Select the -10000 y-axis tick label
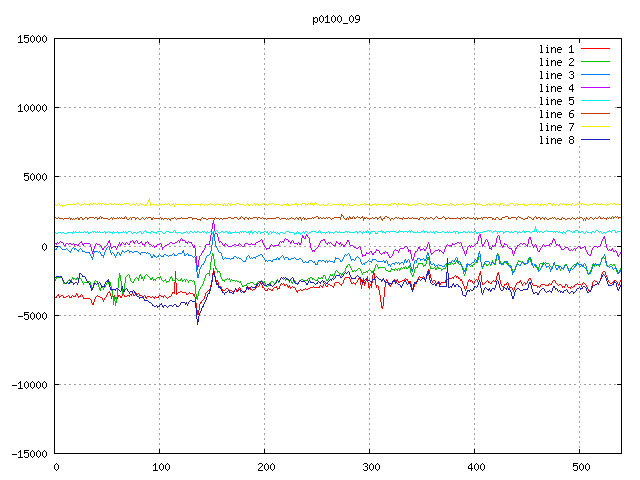 click(28, 384)
